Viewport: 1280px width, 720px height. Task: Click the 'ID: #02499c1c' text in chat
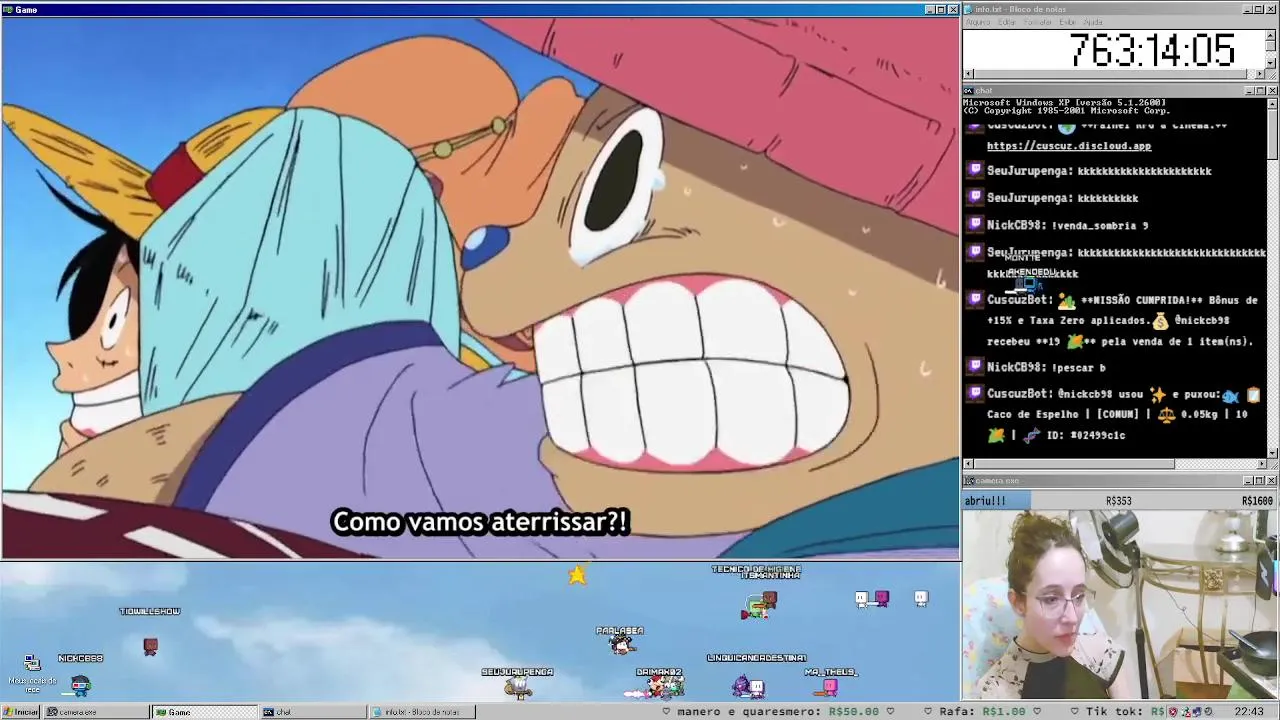[x=1085, y=436]
